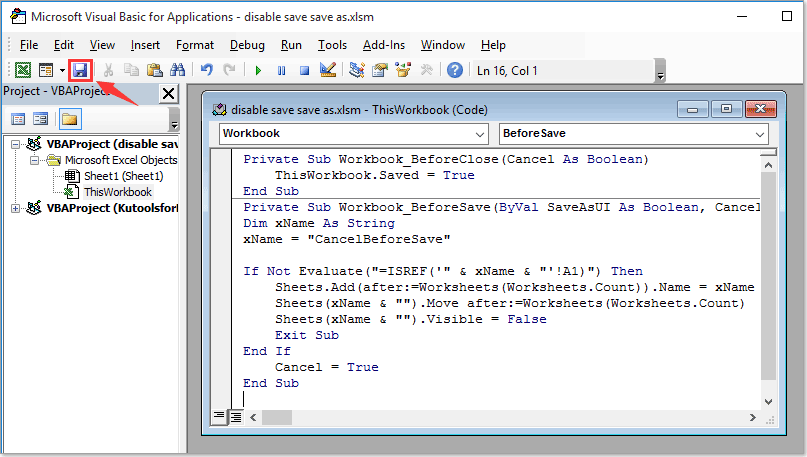Undo last edit using the undo arrow
807x457 pixels.
[207, 70]
